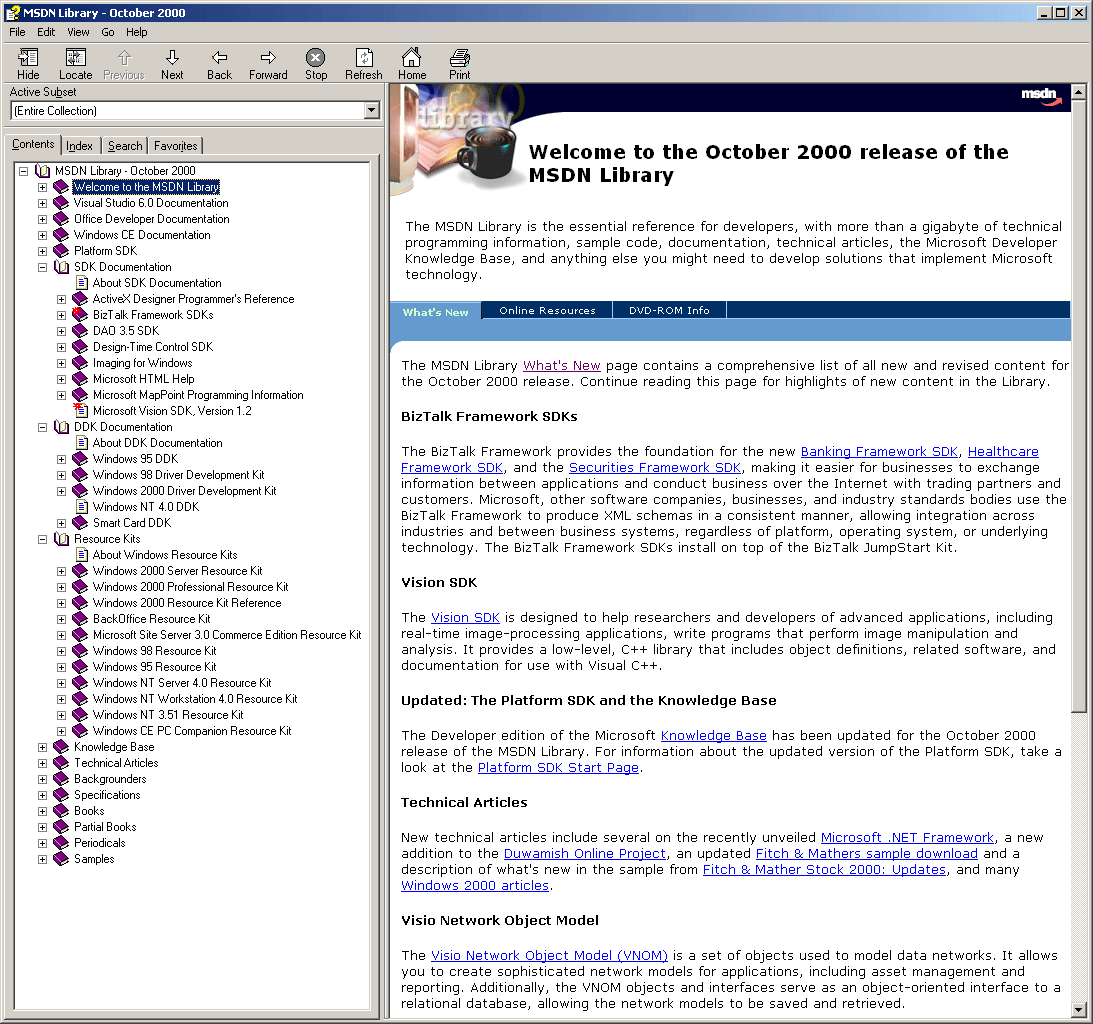Screen dimensions: 1093x1024
Task: Follow the Duwamish Online Project link
Action: [x=584, y=854]
